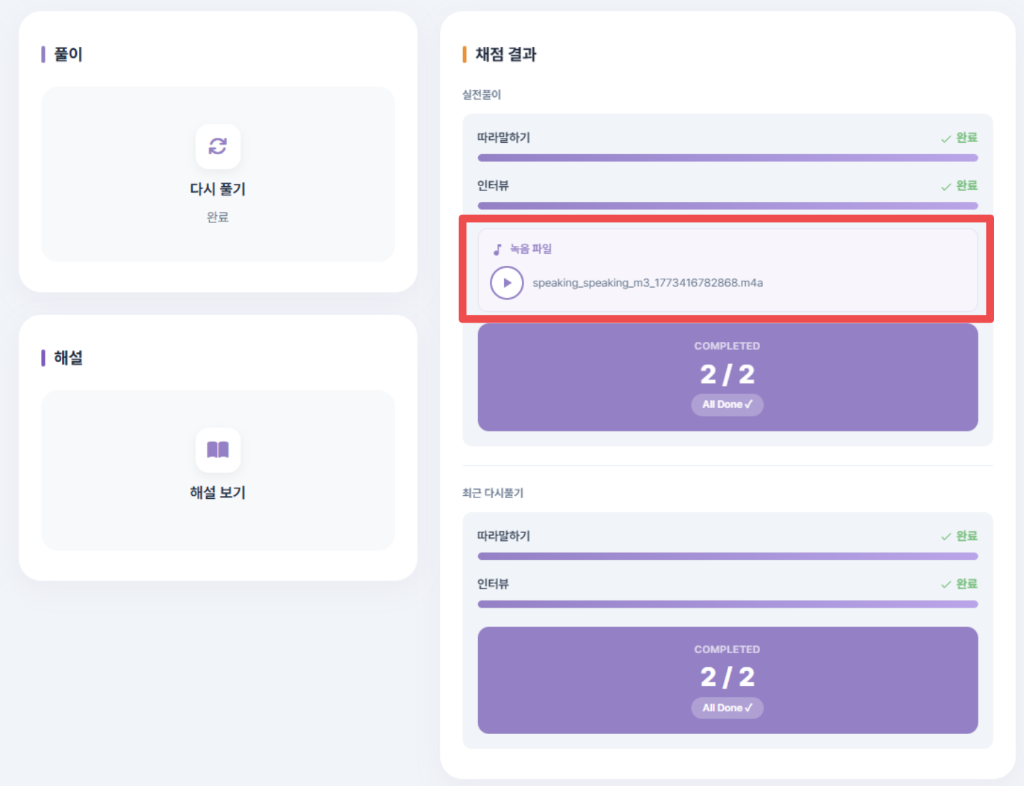The image size is (1024, 786).
Task: Click the 완료 checkmark on the 인터뷰 row
Action: [948, 186]
